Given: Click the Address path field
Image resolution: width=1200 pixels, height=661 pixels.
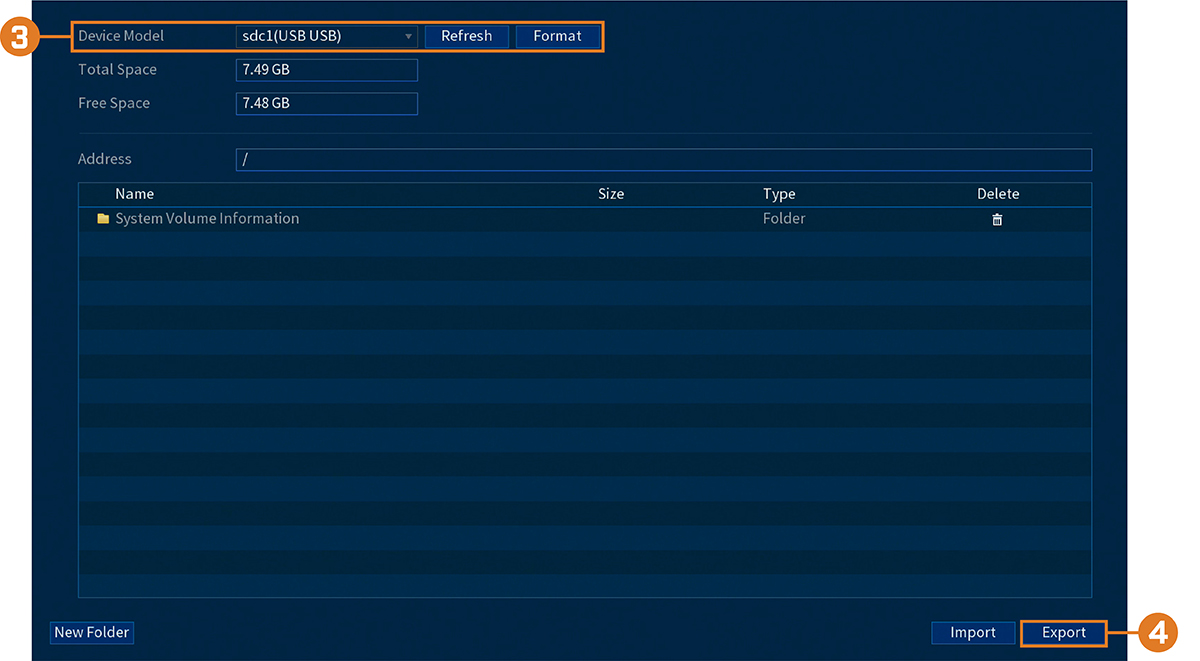Looking at the screenshot, I should (664, 160).
